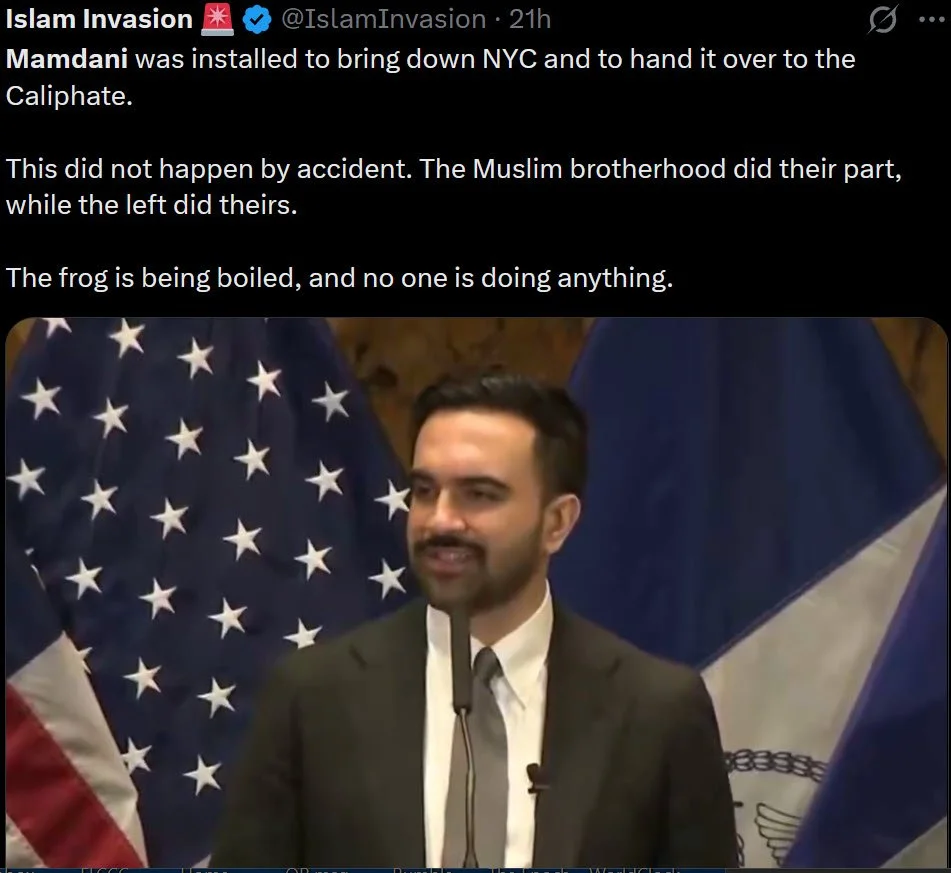Screen dimensions: 951x873
Task: Play the embedded video of the speaker
Action: tap(476, 593)
